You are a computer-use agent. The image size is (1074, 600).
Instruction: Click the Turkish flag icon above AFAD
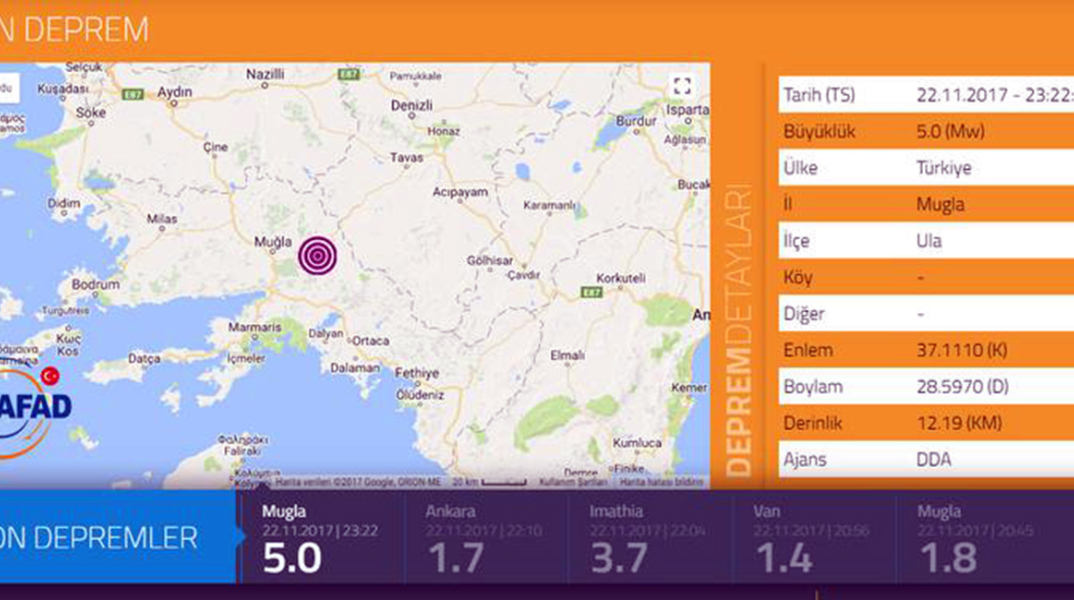[x=49, y=375]
